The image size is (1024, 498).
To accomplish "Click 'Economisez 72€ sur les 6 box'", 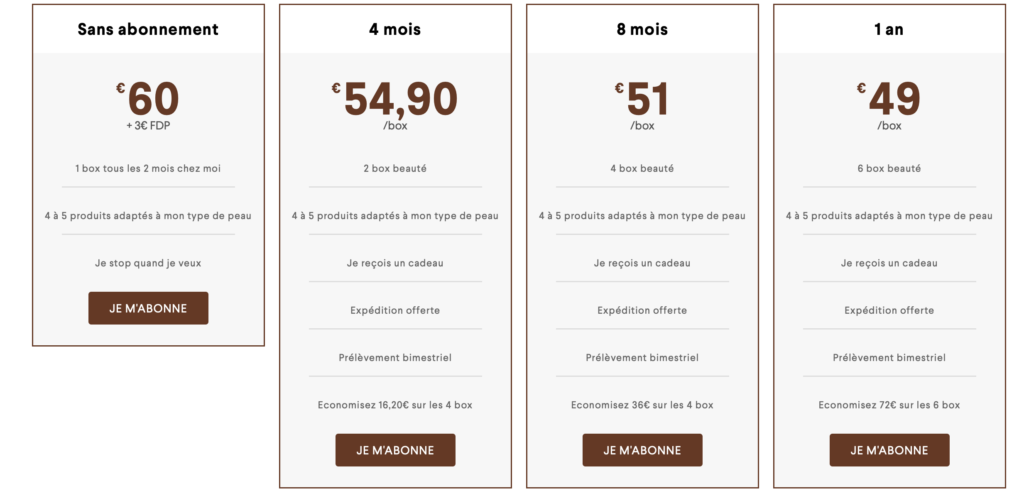I will [x=889, y=405].
